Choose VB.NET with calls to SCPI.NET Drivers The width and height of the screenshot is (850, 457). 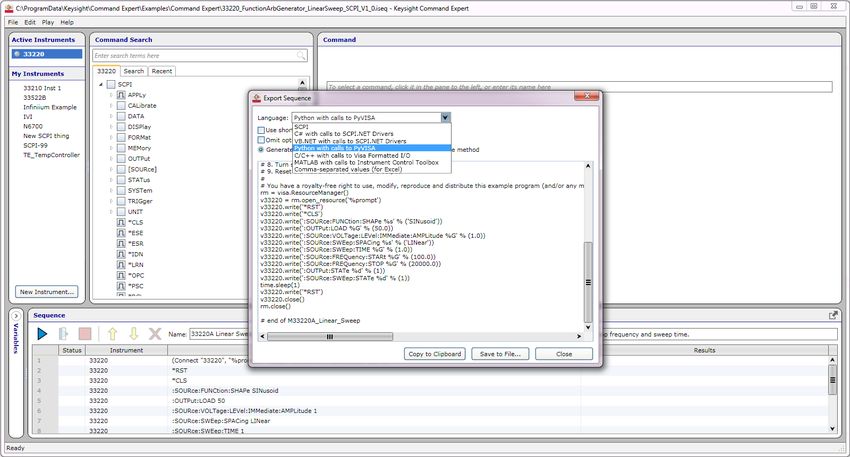[x=372, y=141]
